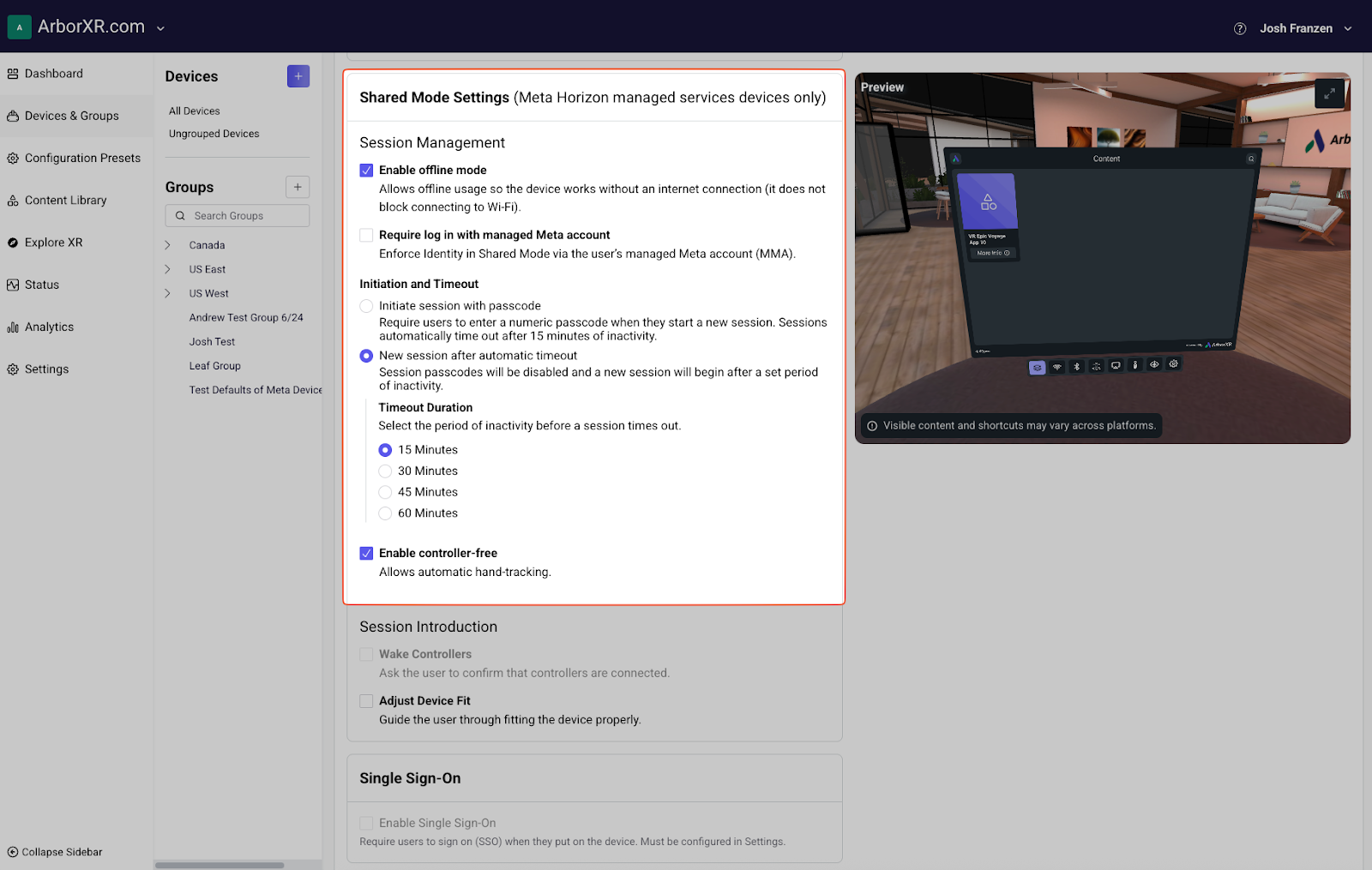Click the Search Groups field

pos(238,216)
